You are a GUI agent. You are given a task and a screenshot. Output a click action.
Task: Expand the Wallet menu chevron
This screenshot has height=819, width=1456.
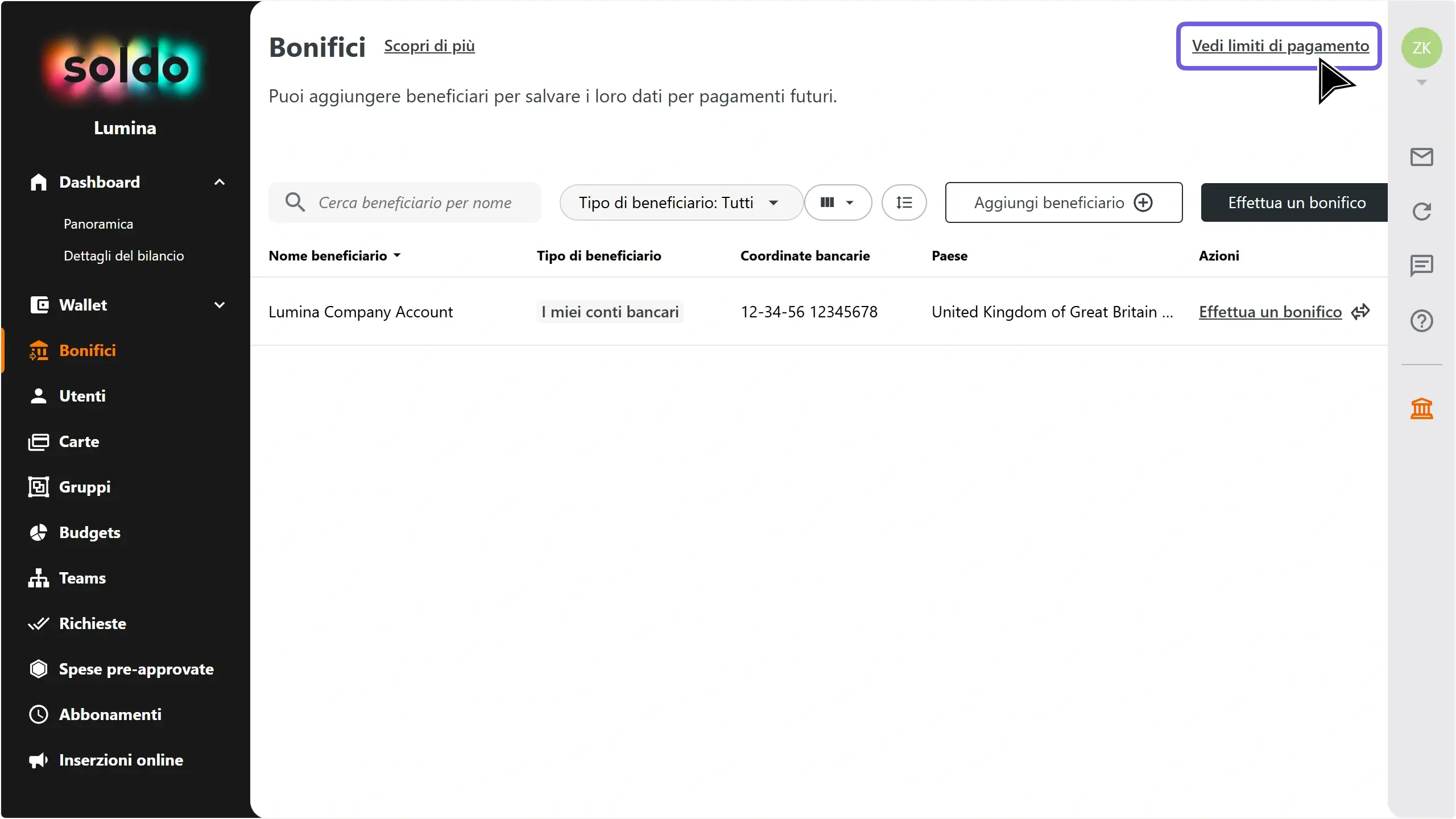(x=220, y=305)
